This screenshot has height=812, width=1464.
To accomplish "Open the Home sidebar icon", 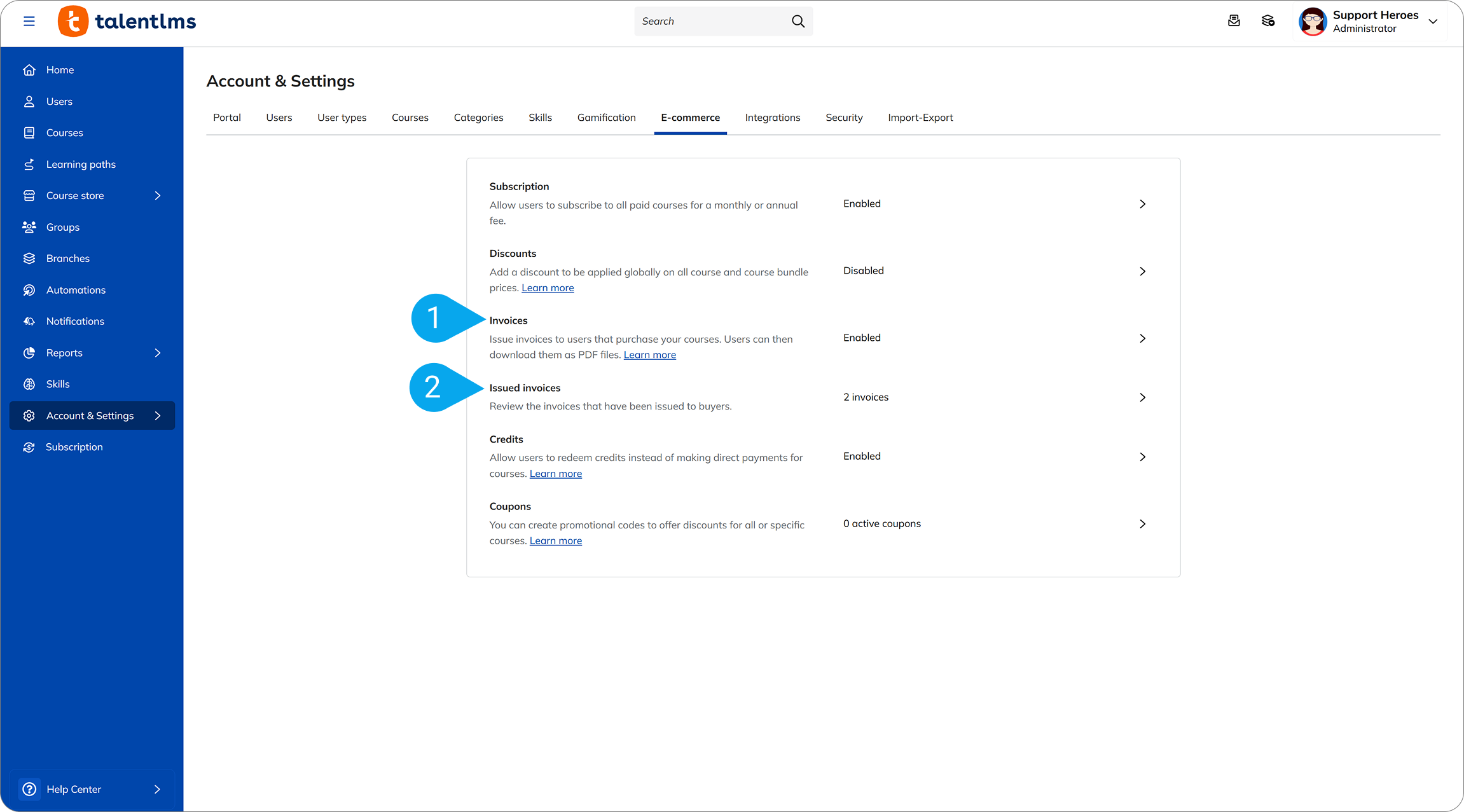I will pyautogui.click(x=29, y=69).
